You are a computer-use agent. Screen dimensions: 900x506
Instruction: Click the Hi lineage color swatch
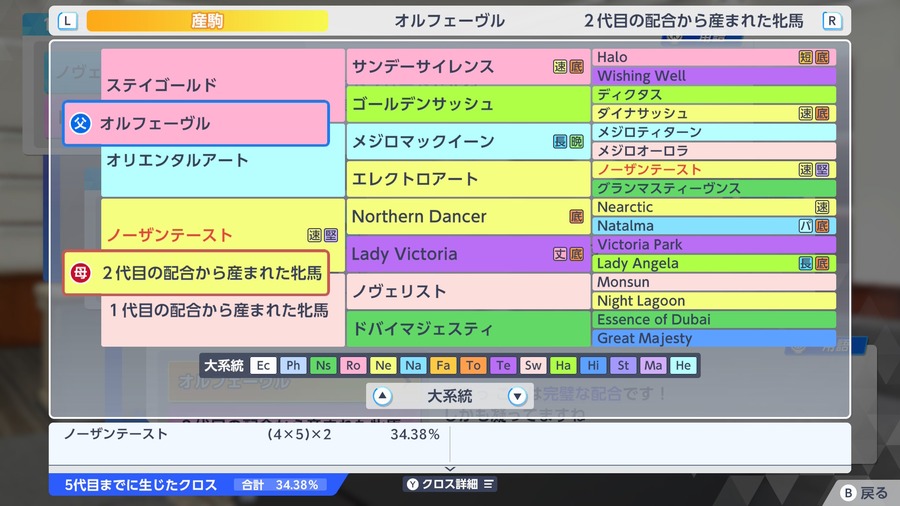593,365
